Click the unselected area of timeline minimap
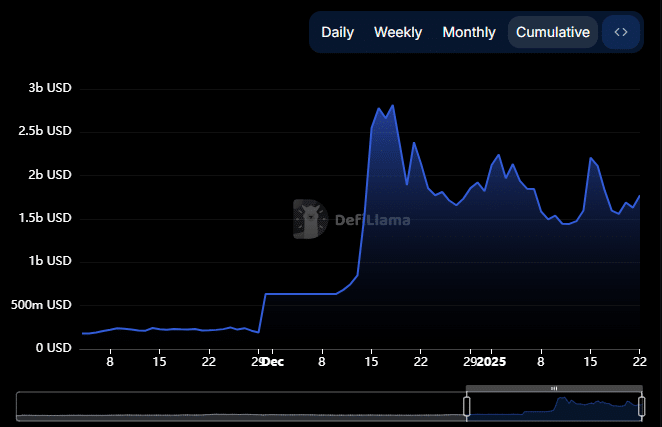 point(240,406)
